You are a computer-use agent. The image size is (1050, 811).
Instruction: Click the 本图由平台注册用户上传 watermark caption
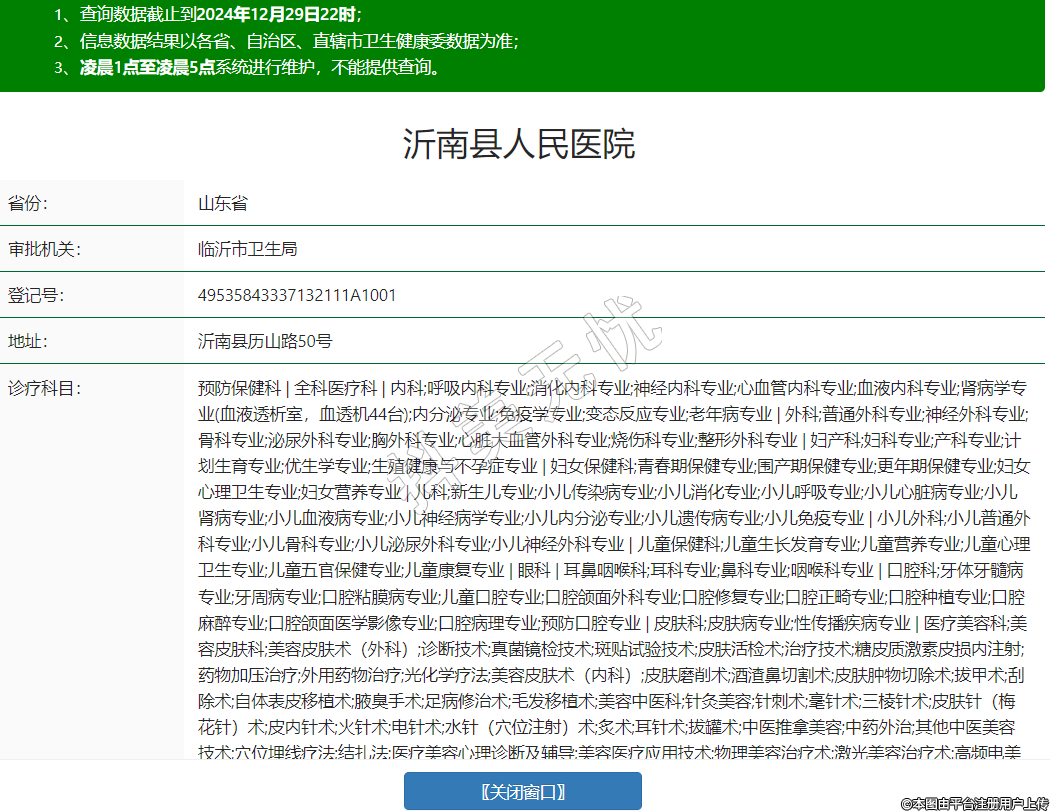(x=973, y=803)
